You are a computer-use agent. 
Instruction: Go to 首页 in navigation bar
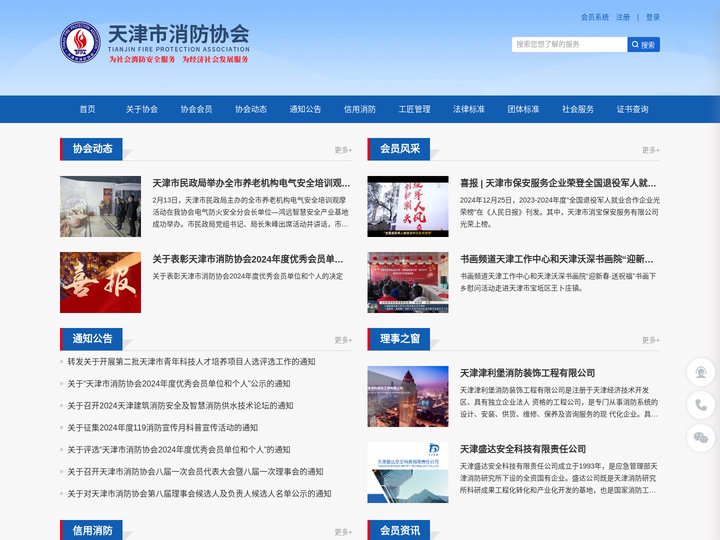(x=87, y=109)
